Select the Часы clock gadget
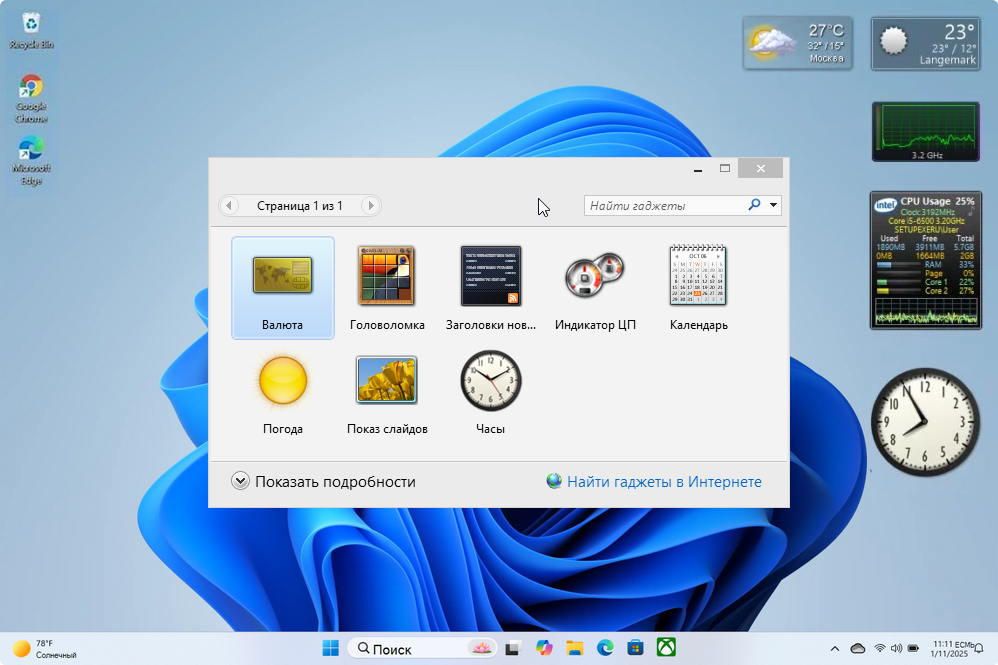998x665 pixels. coord(490,390)
